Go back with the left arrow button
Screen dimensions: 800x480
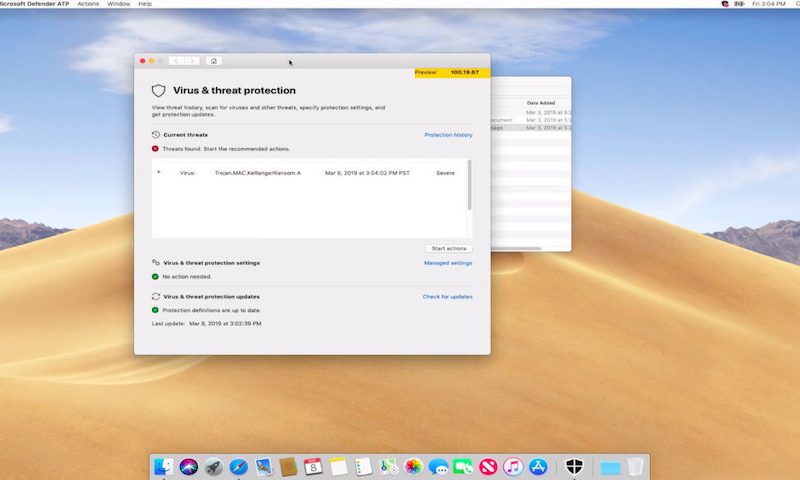click(176, 61)
